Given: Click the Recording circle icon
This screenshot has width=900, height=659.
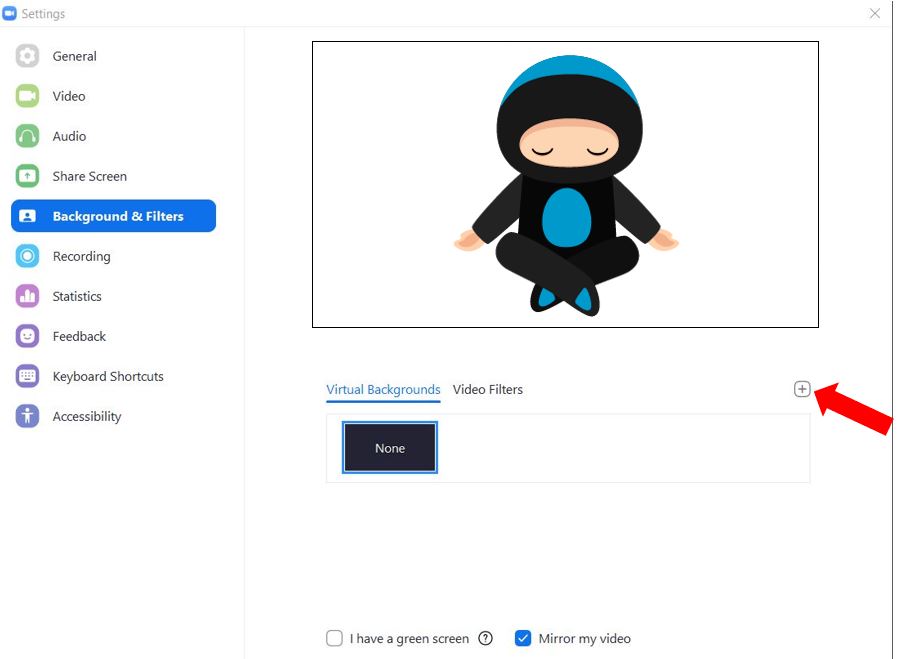Looking at the screenshot, I should (27, 256).
